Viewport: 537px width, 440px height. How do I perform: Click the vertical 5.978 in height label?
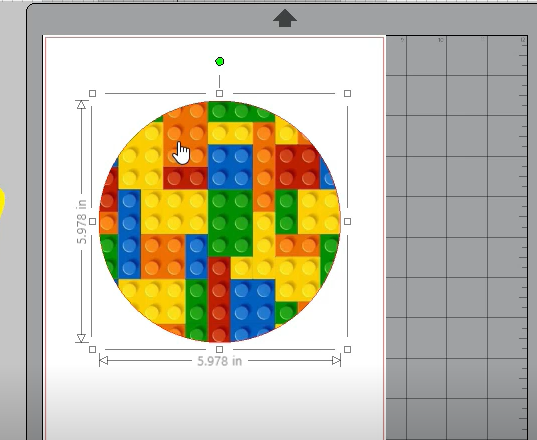coord(82,222)
